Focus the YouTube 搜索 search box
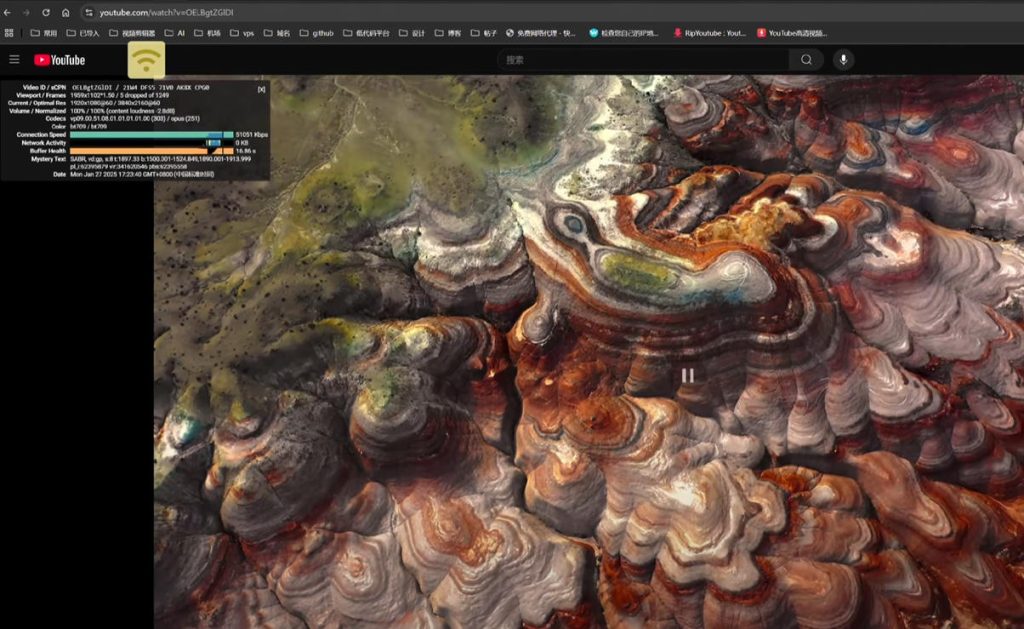This screenshot has width=1024, height=629. point(643,60)
